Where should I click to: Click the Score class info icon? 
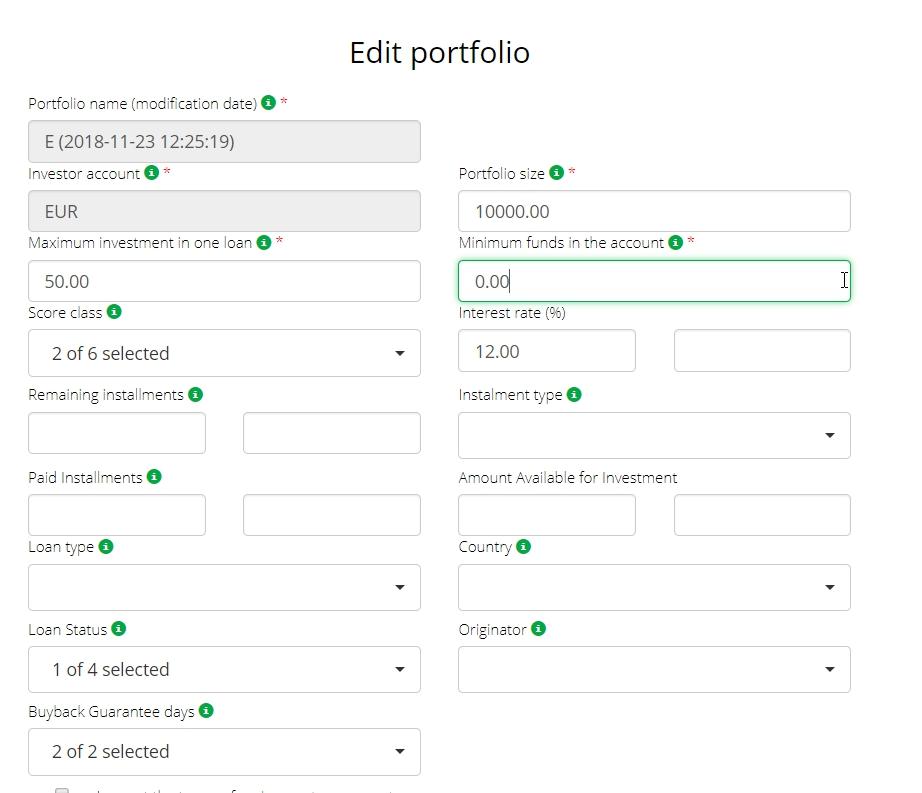click(x=114, y=312)
